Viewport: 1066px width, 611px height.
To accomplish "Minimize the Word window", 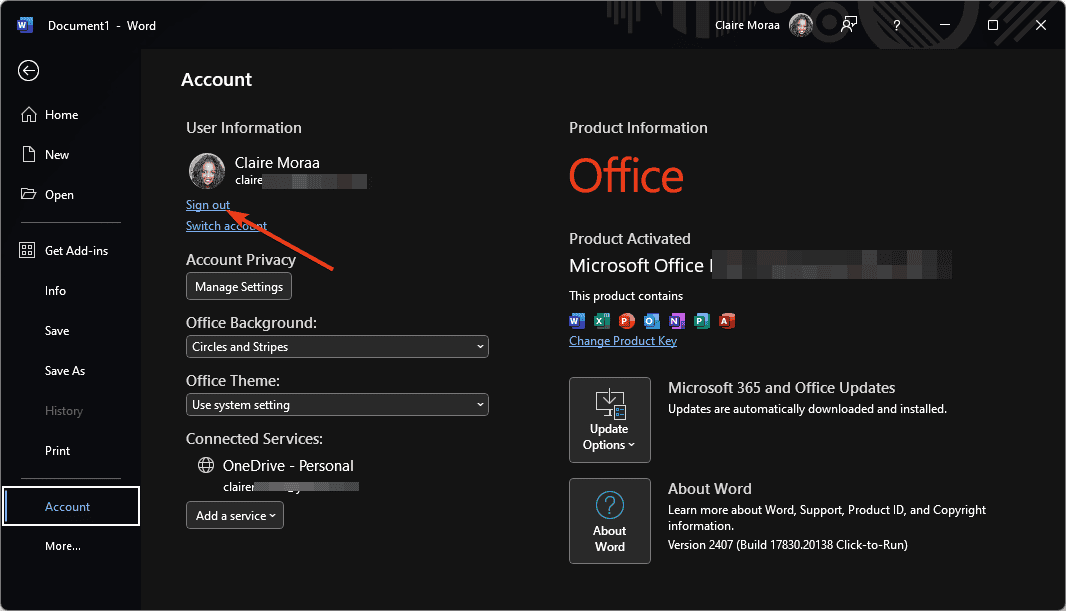I will [944, 25].
